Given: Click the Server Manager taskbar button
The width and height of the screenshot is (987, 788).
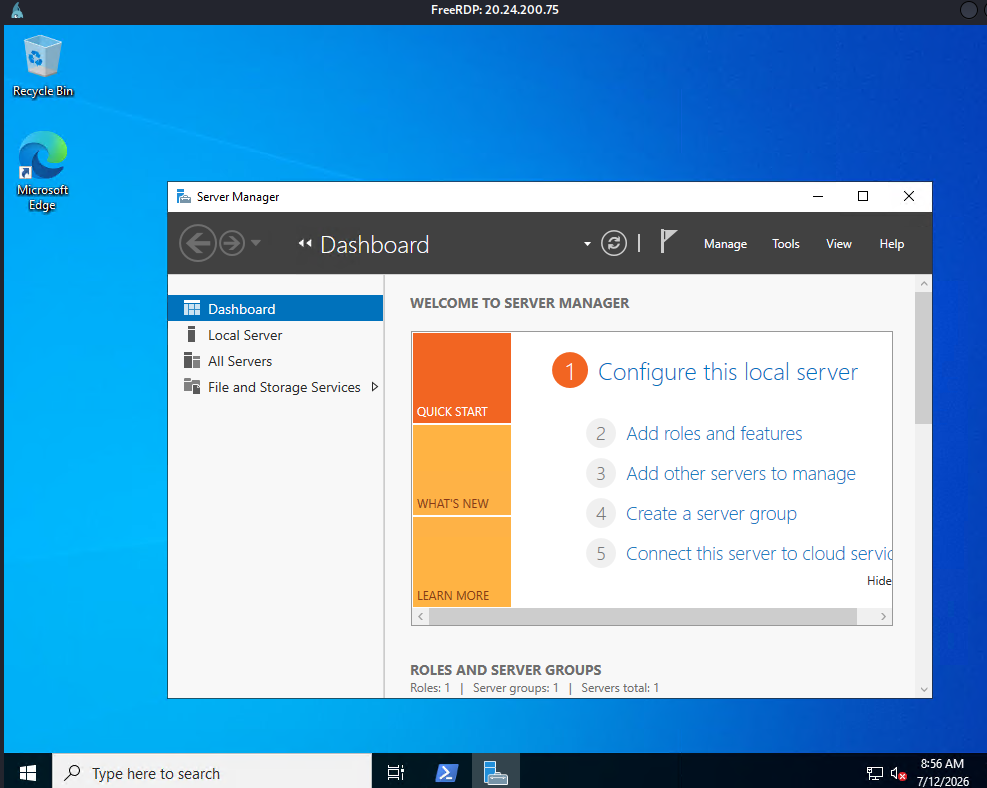Looking at the screenshot, I should tap(495, 772).
